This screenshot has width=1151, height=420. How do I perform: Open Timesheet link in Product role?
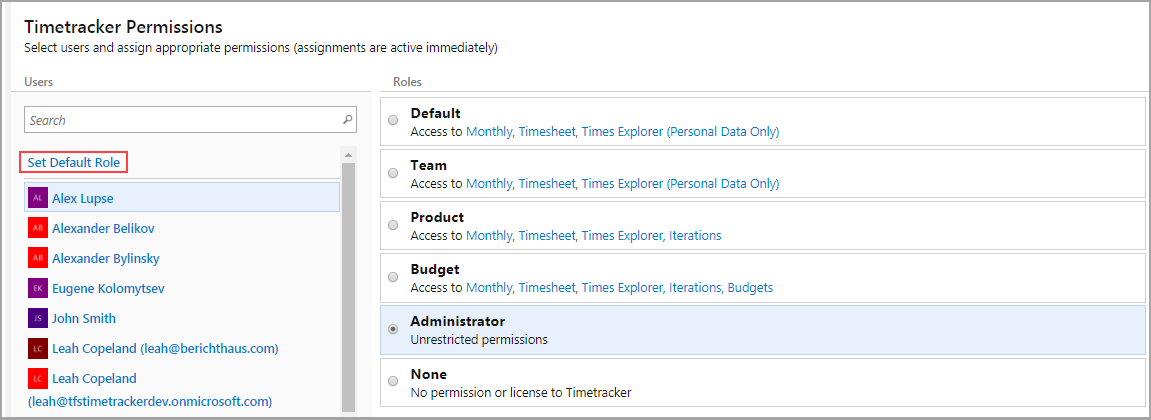click(547, 236)
